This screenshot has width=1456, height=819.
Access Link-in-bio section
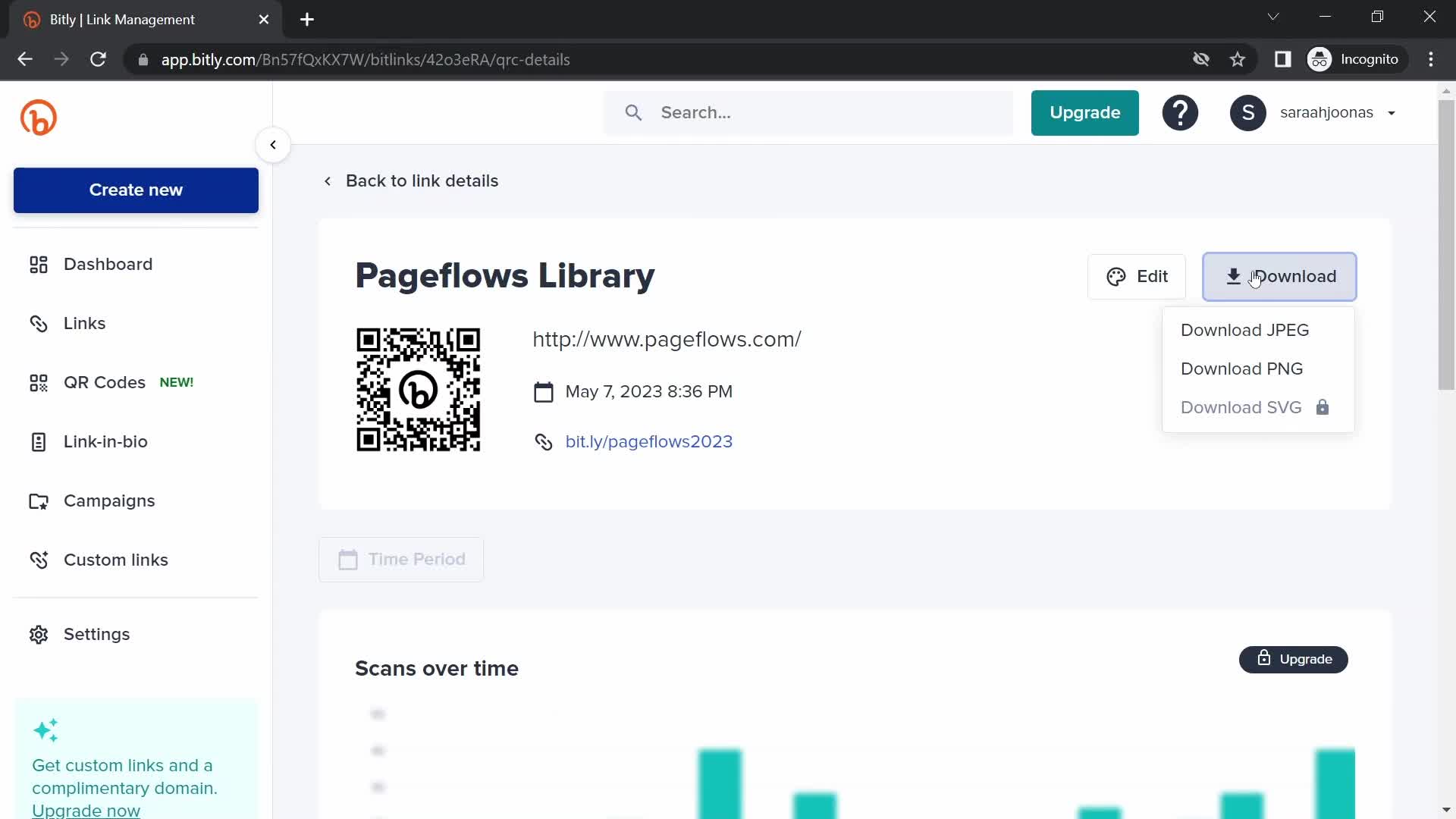106,441
